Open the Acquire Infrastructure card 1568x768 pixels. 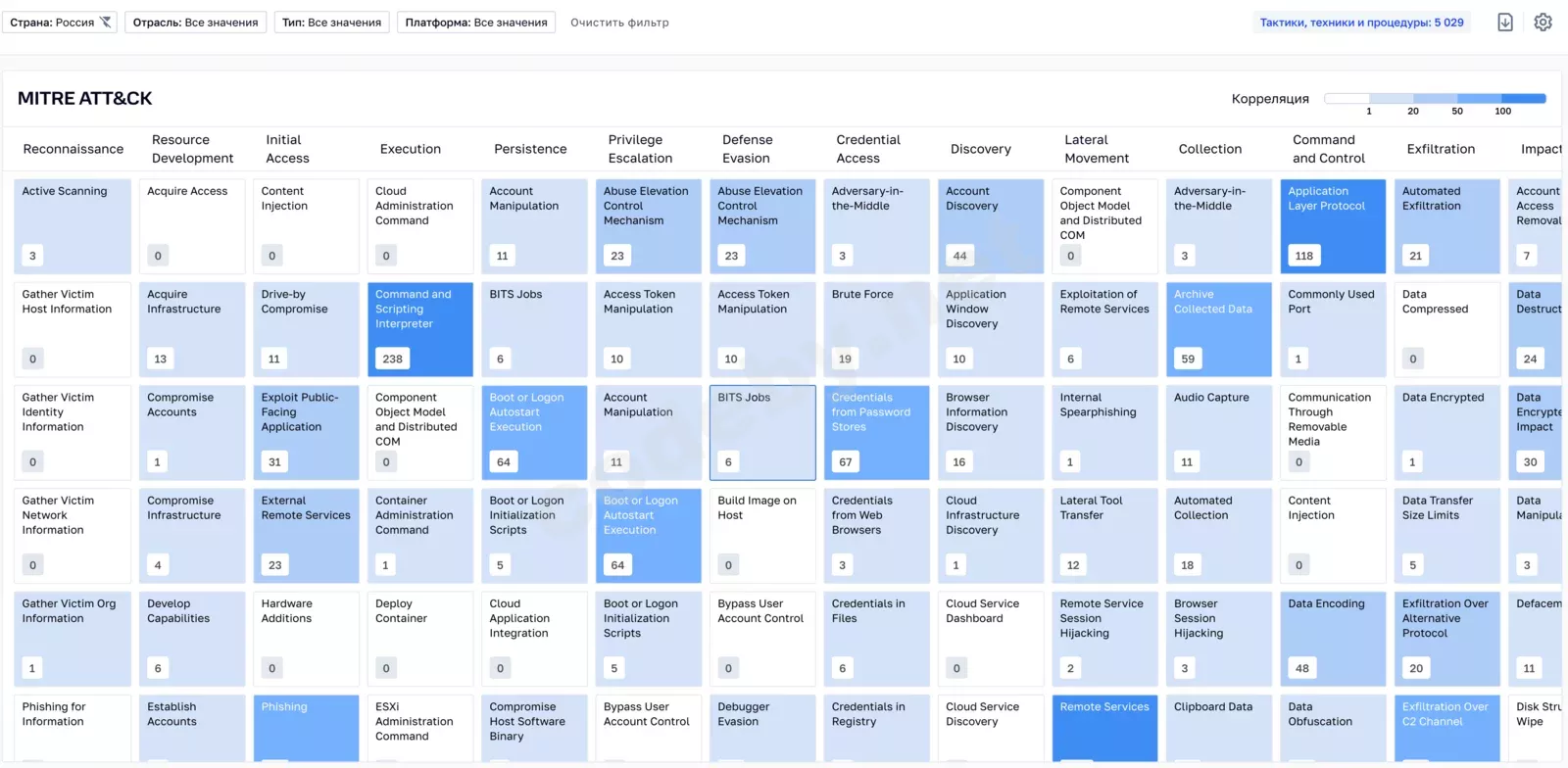point(192,329)
